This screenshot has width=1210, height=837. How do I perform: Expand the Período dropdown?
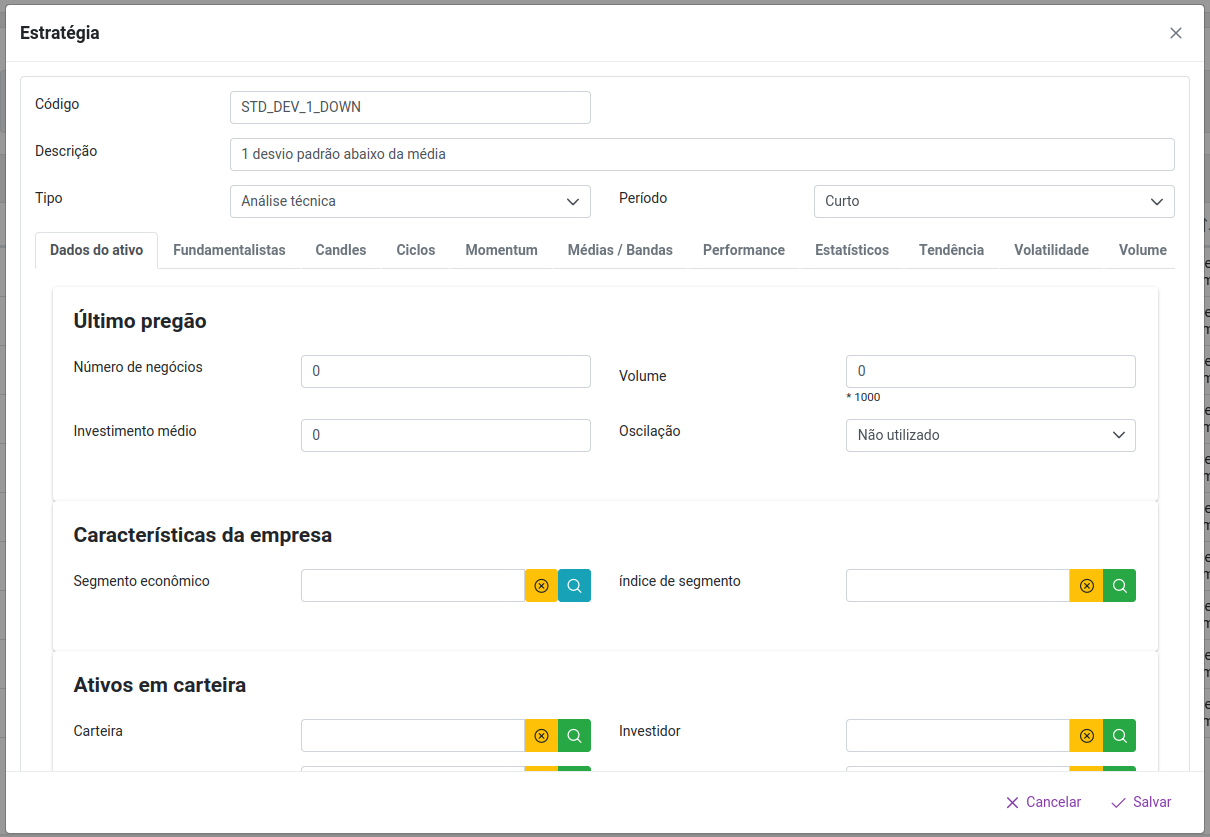pyautogui.click(x=993, y=201)
